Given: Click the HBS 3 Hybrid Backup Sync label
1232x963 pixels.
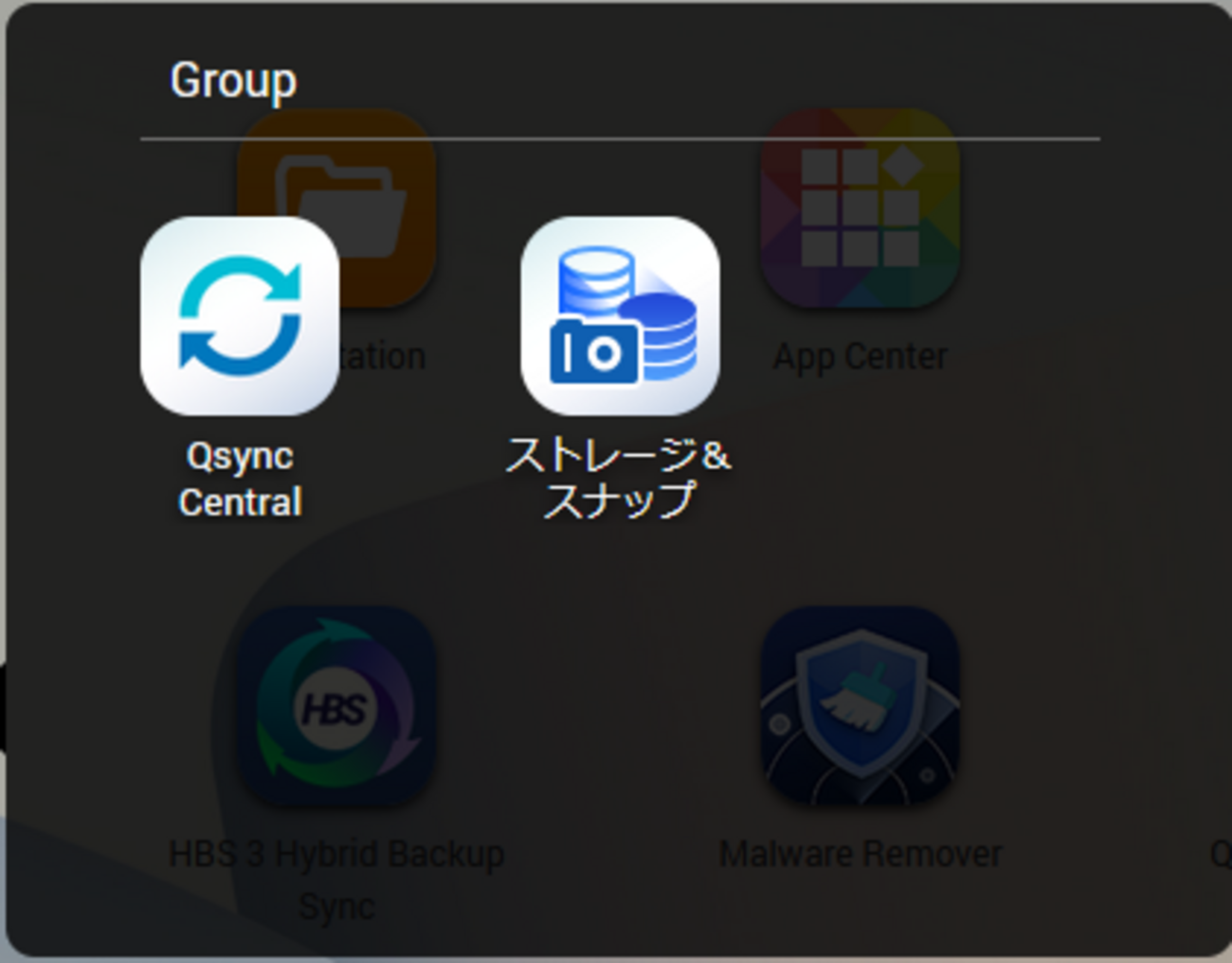Looking at the screenshot, I should 336,880.
